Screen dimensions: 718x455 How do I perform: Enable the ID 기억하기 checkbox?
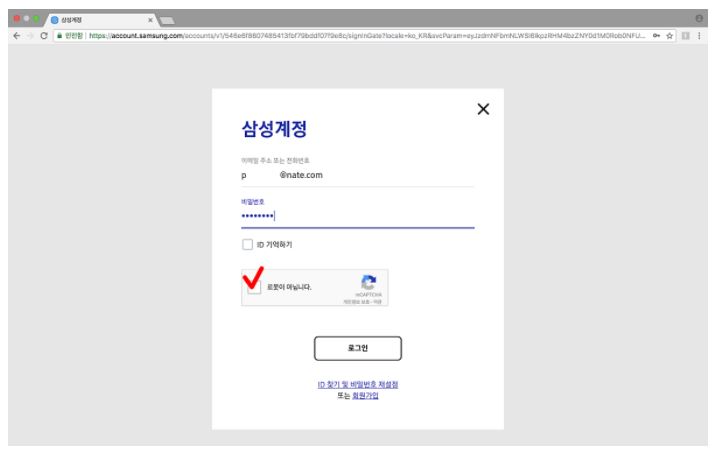coord(247,244)
